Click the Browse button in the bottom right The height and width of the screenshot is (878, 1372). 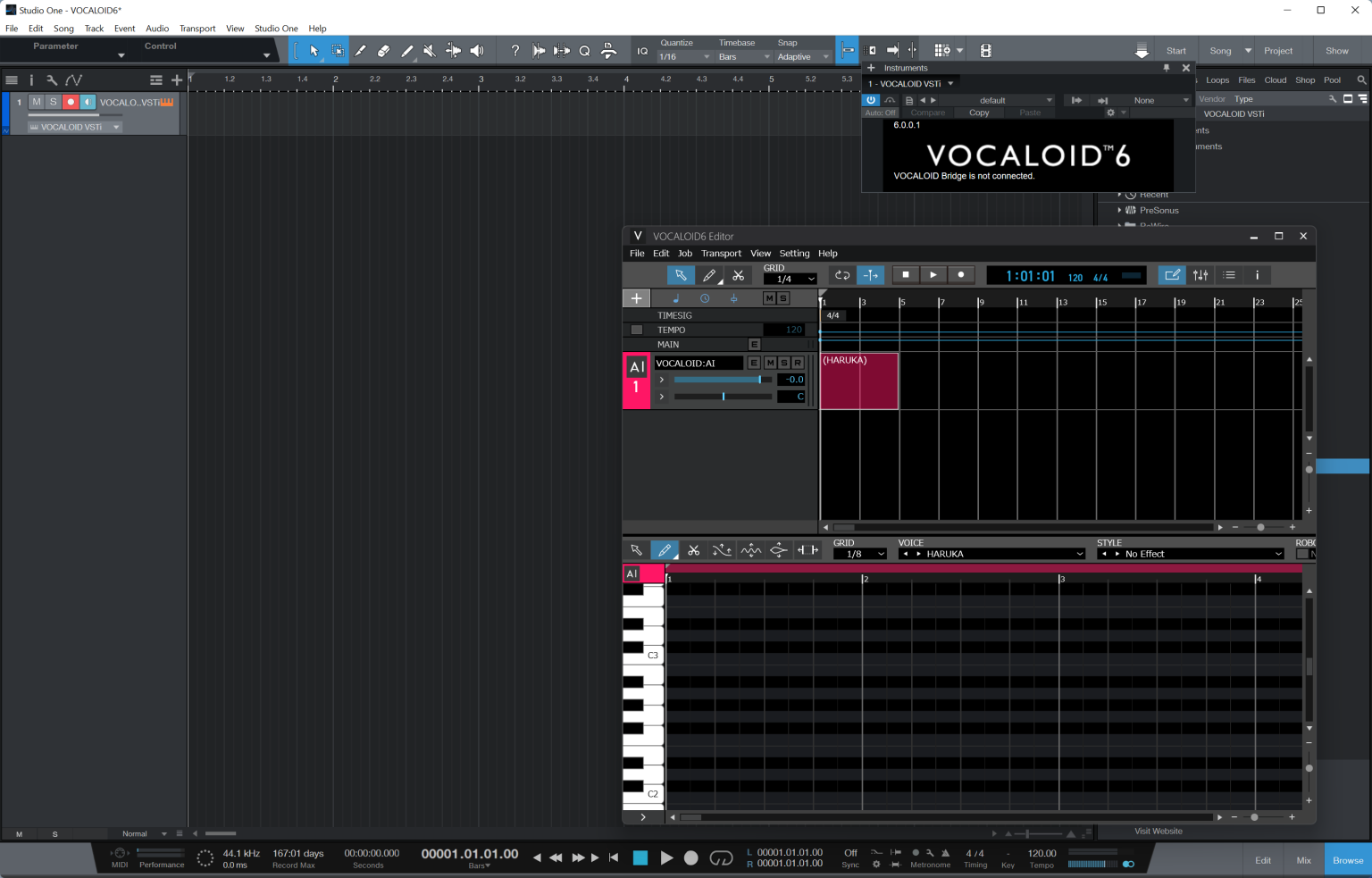(1347, 859)
